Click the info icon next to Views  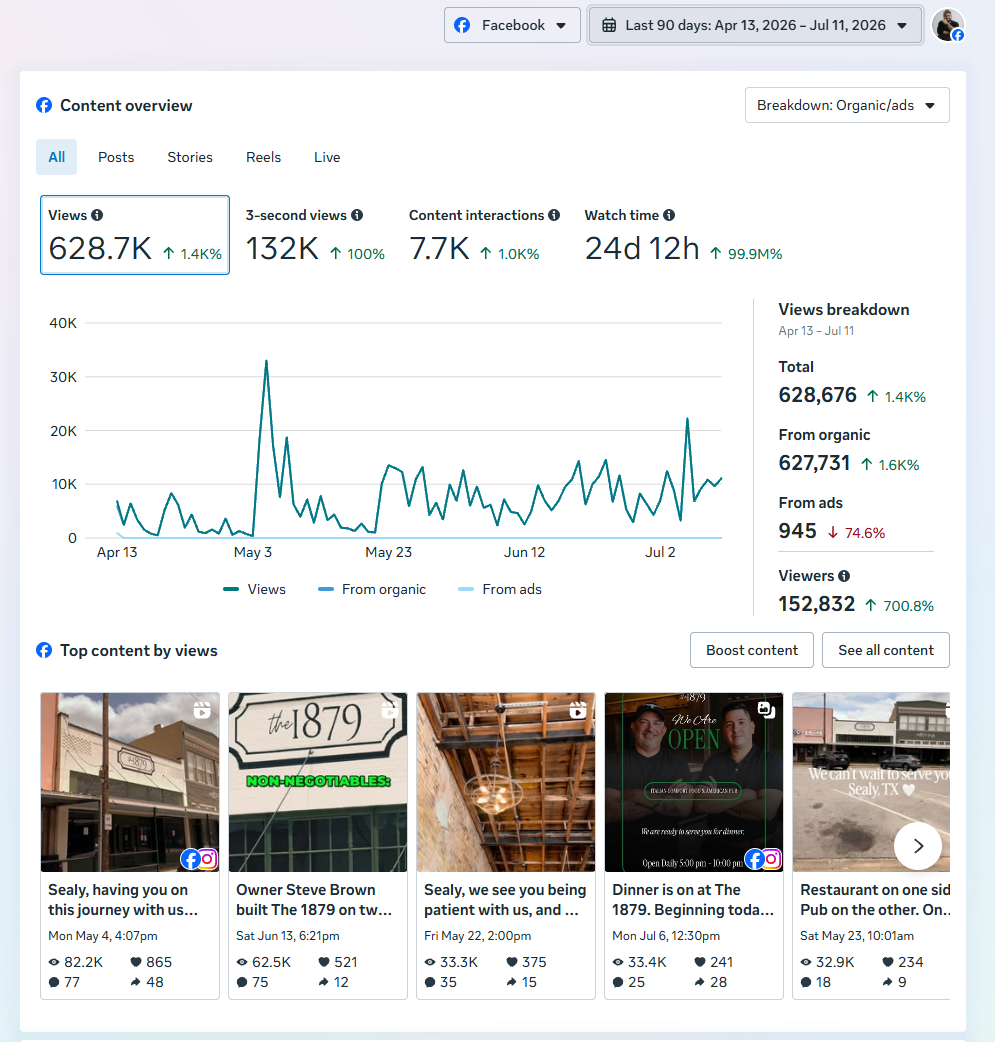pos(97,215)
